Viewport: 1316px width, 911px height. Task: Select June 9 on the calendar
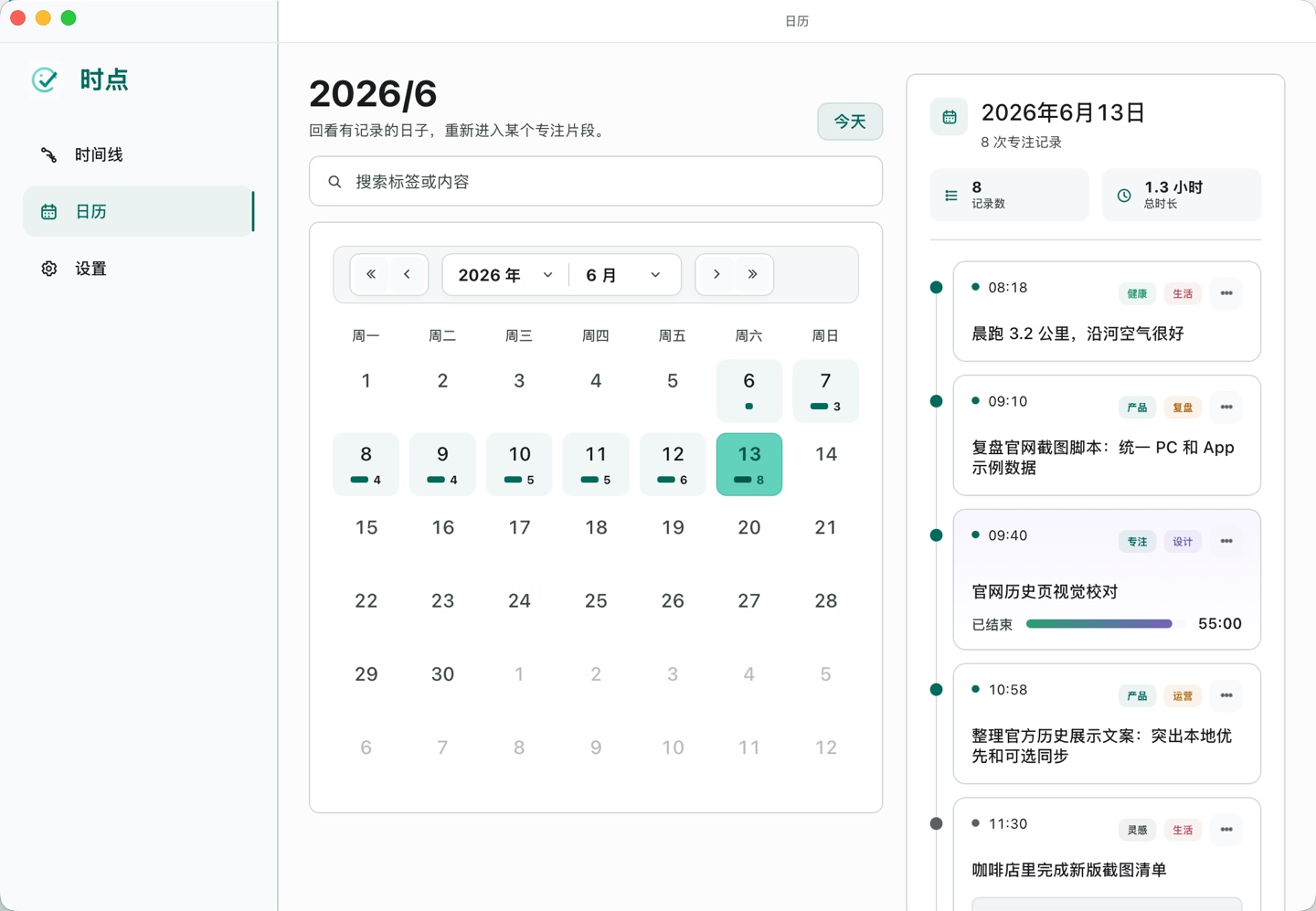click(442, 464)
